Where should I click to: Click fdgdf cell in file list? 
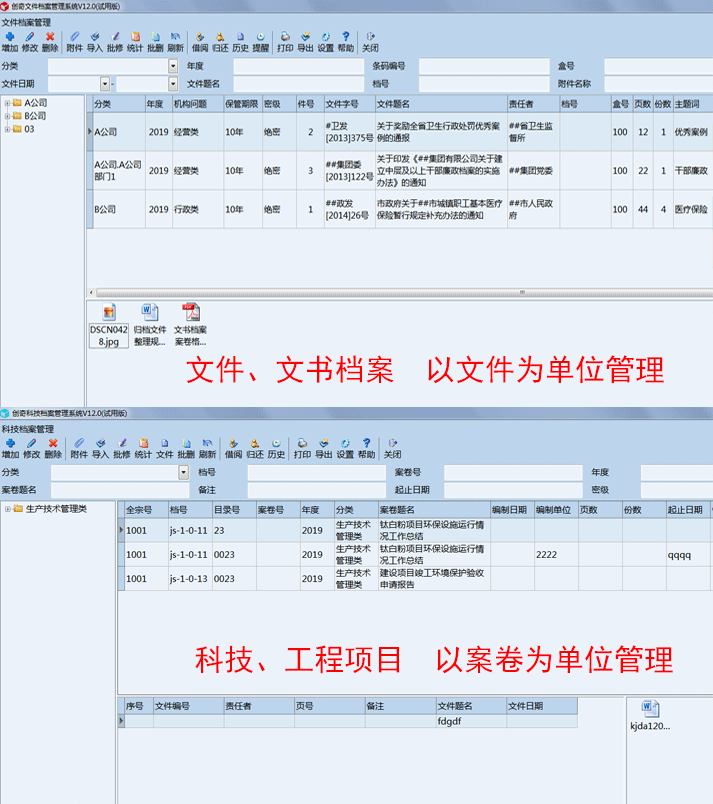click(x=471, y=721)
